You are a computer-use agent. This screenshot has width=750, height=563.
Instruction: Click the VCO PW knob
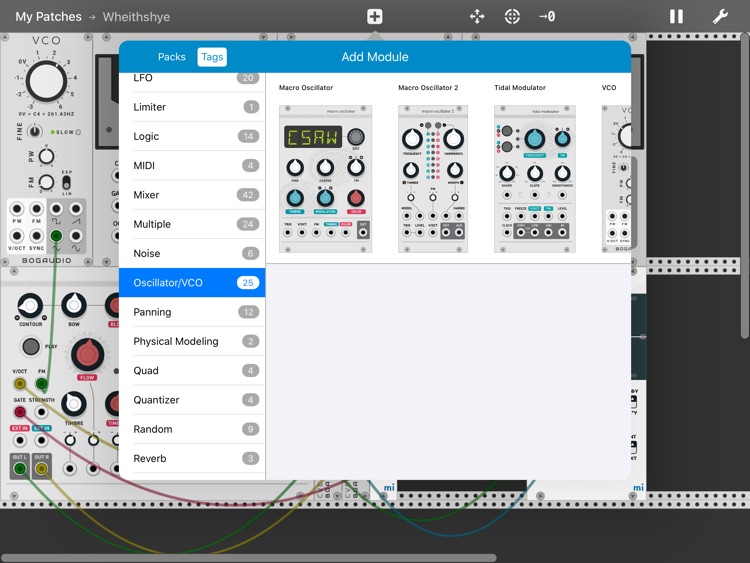(46, 156)
